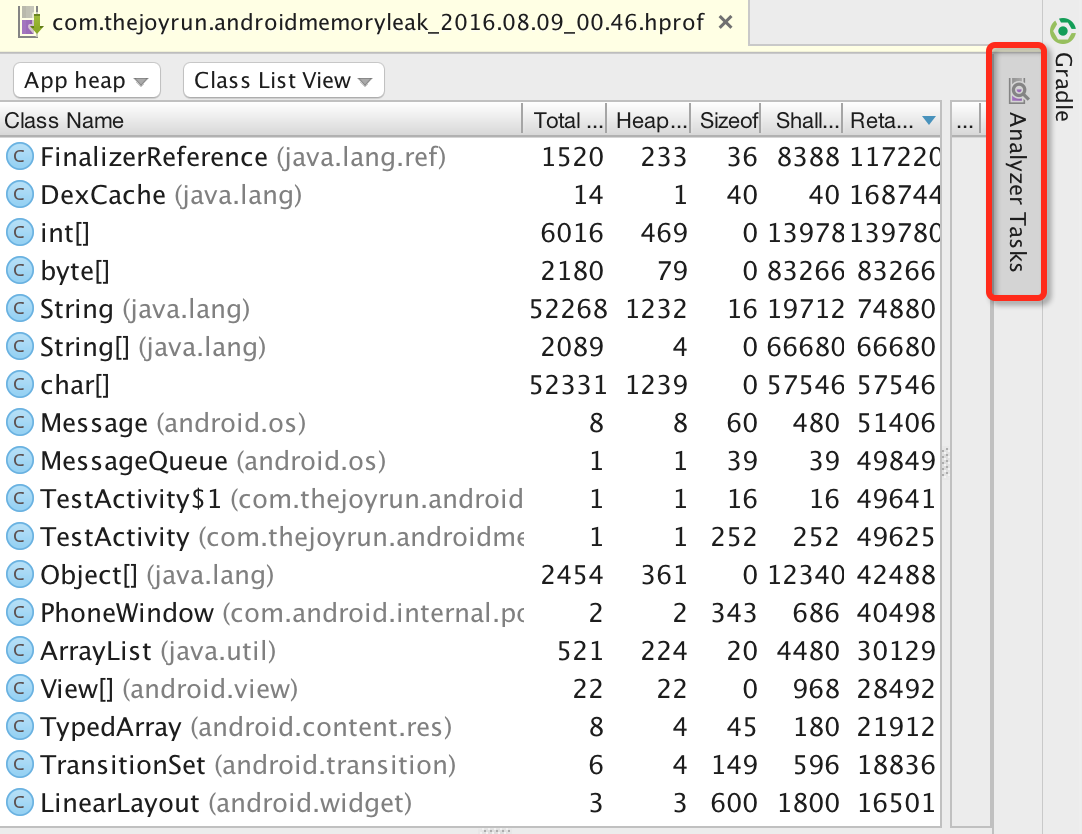Click the class icon beside Message
The image size is (1082, 834).
[20, 422]
